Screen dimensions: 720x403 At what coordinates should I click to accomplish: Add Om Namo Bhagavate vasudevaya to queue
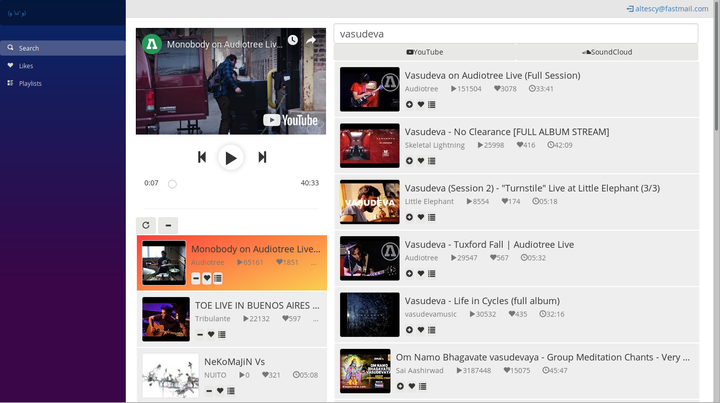click(x=400, y=386)
